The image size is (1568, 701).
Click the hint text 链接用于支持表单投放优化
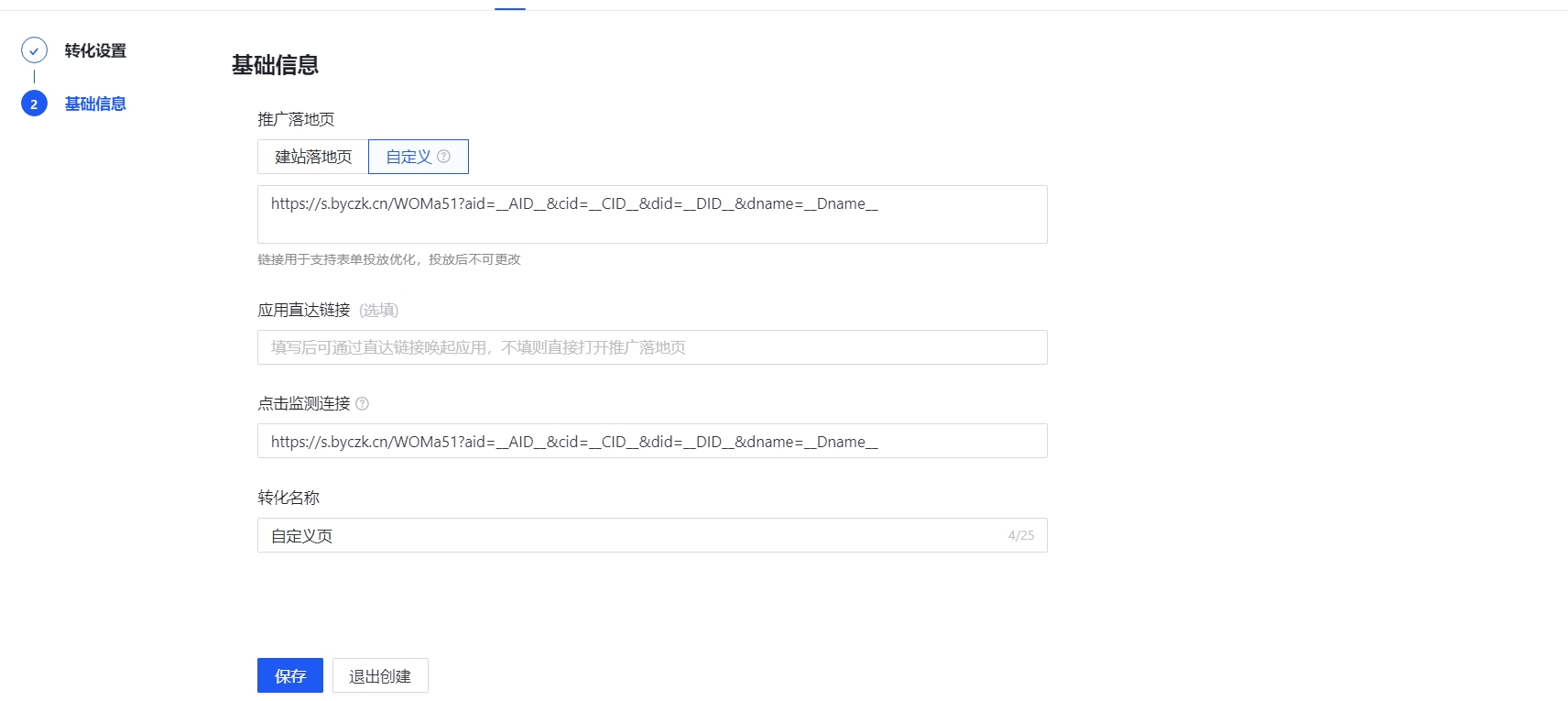pos(388,259)
